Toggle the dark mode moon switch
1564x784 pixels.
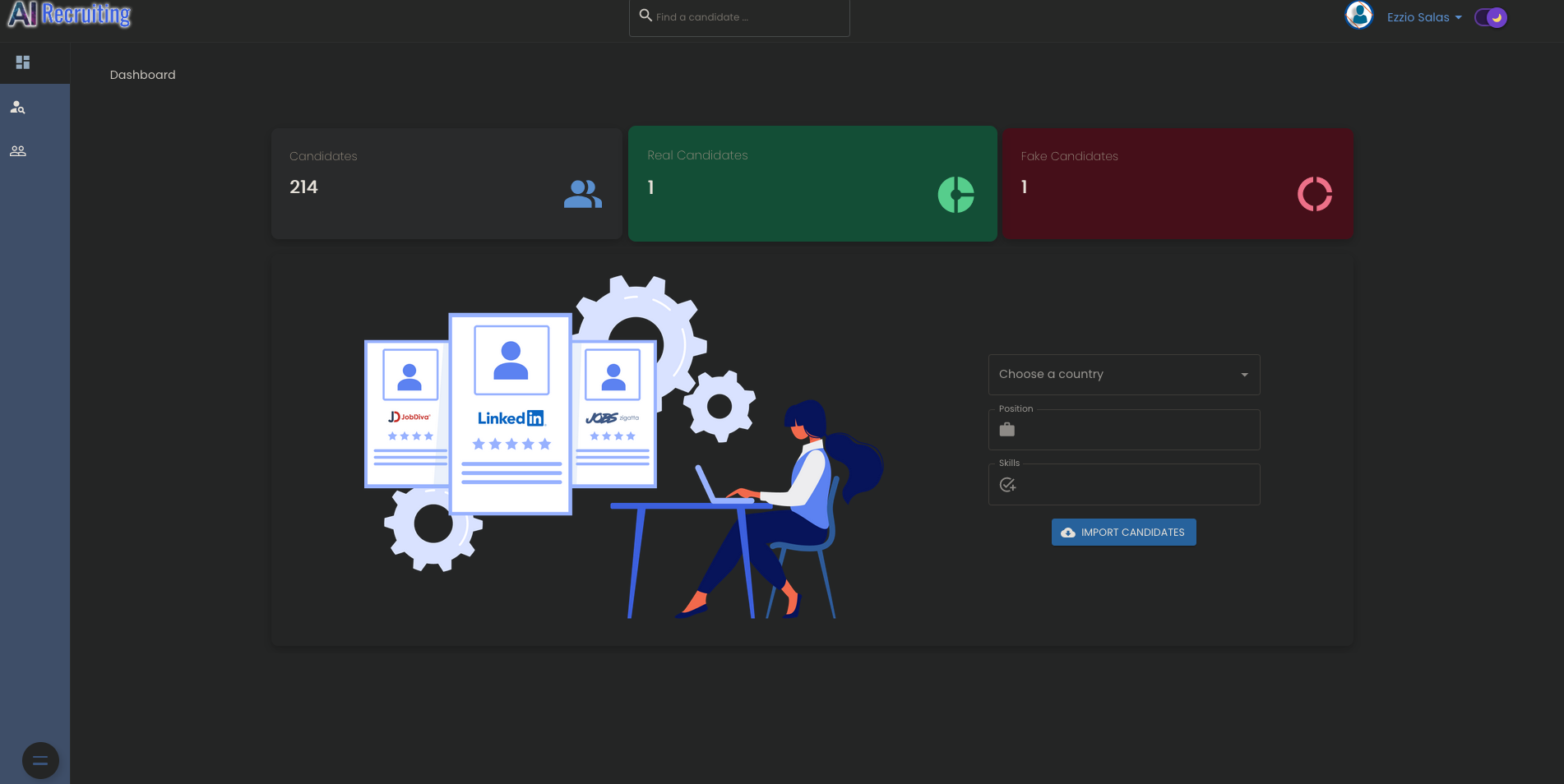coord(1491,17)
